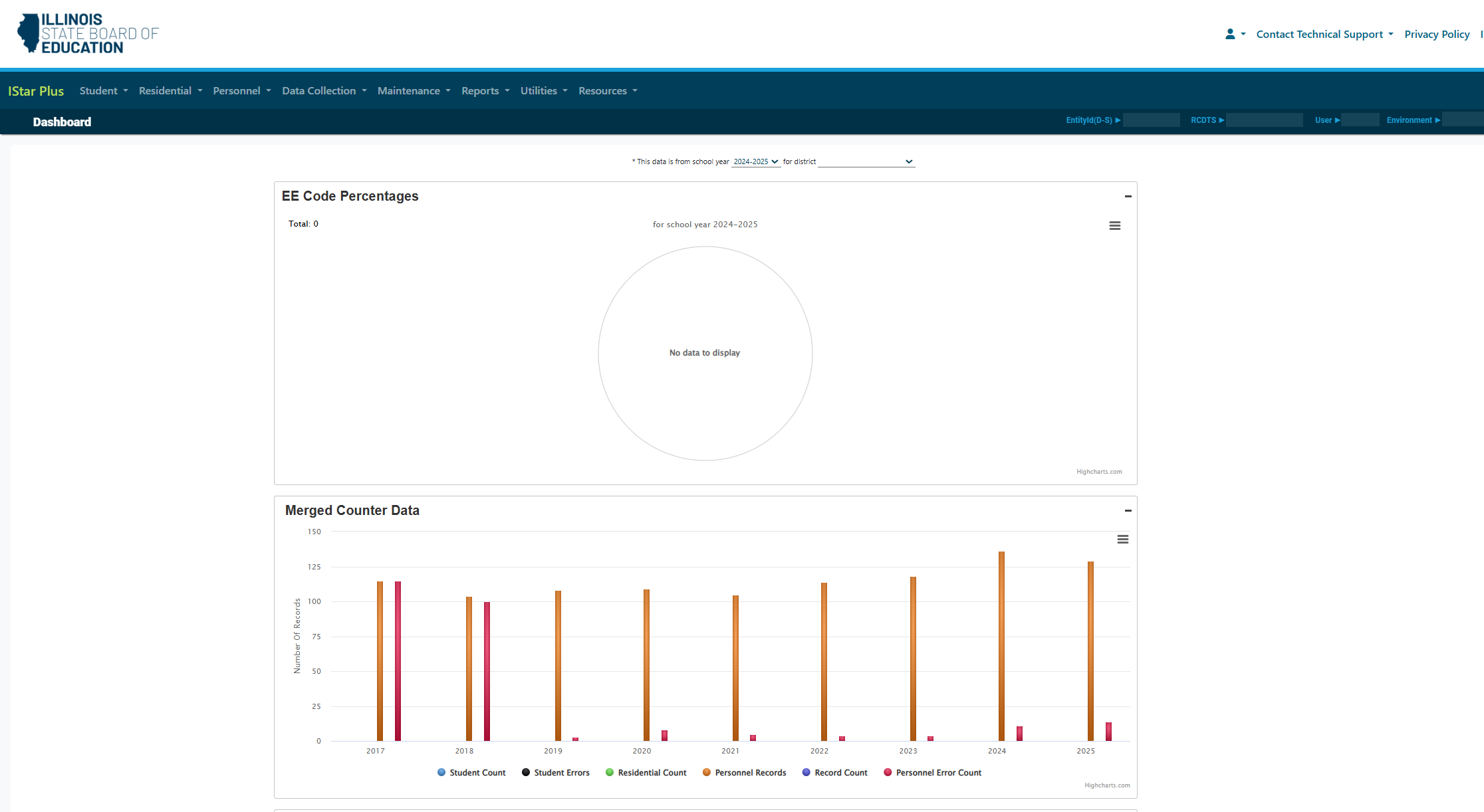
Task: Click the EE Code Percentages title
Action: click(350, 196)
